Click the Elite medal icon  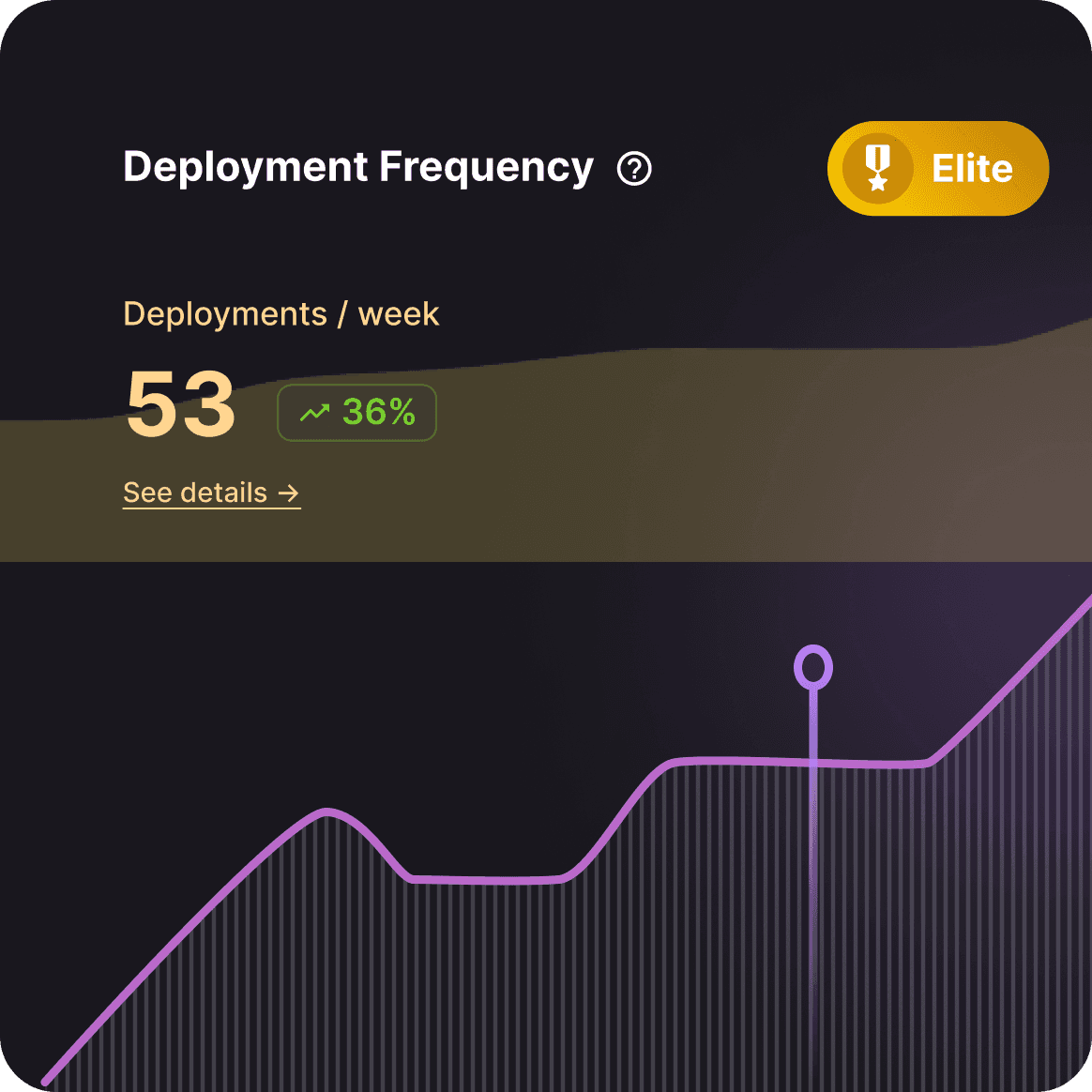click(x=877, y=169)
